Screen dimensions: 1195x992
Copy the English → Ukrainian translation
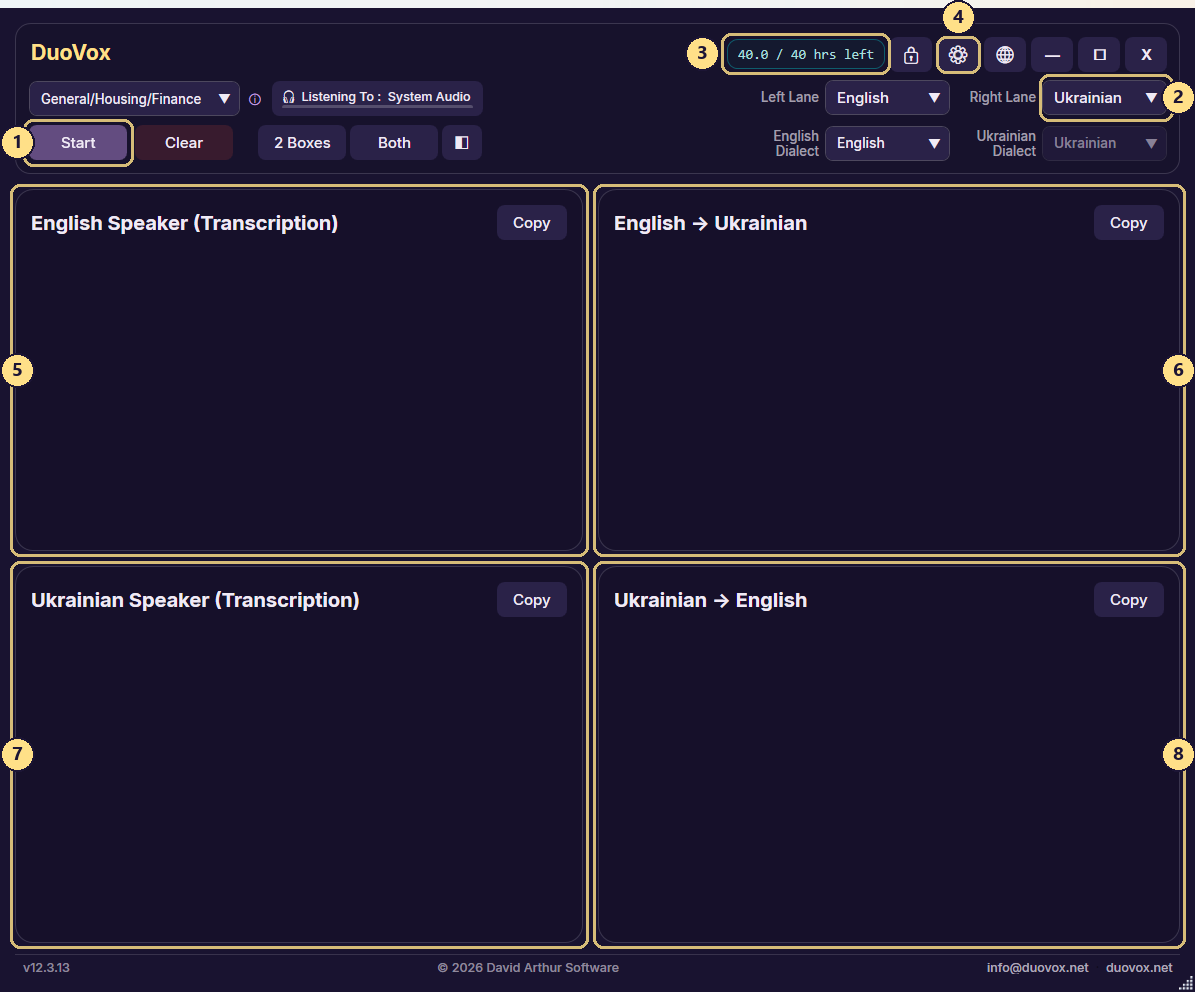[x=1129, y=222]
